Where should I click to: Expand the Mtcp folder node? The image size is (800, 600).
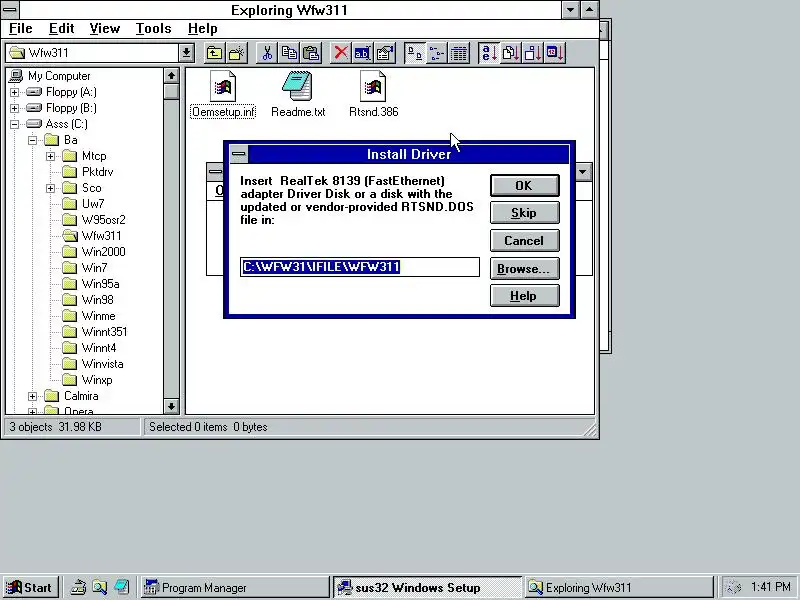[x=50, y=156]
